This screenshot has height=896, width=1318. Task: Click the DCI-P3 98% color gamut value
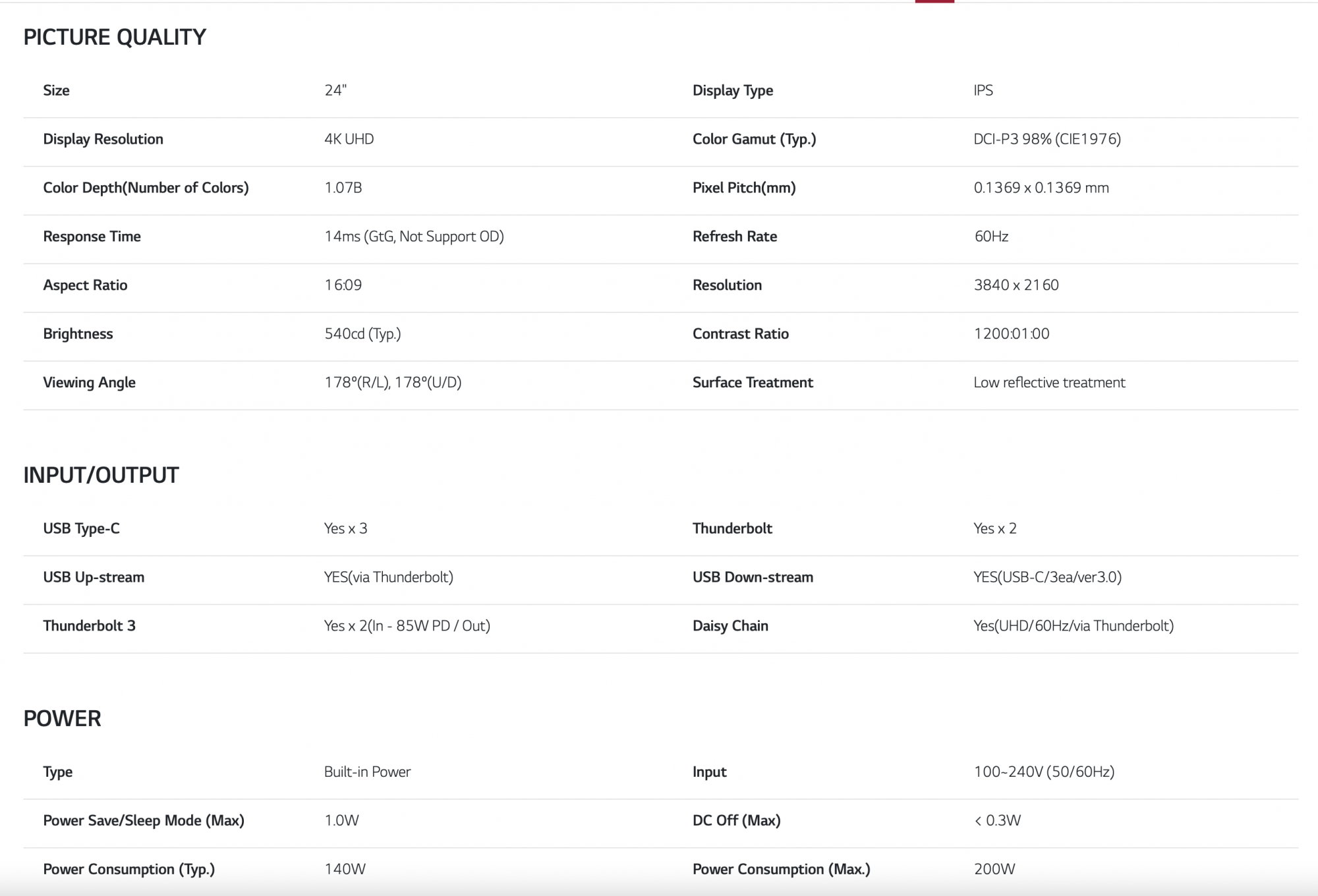(1046, 139)
